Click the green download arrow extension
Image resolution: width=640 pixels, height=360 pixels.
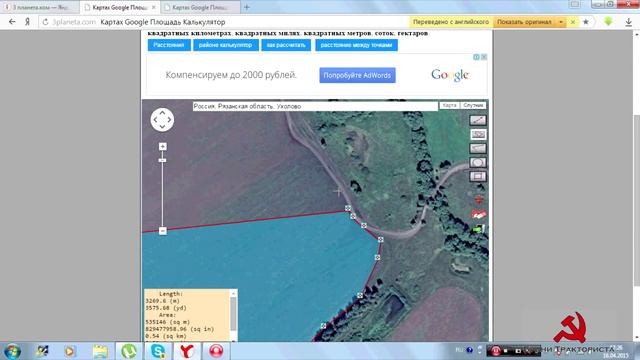tap(608, 22)
